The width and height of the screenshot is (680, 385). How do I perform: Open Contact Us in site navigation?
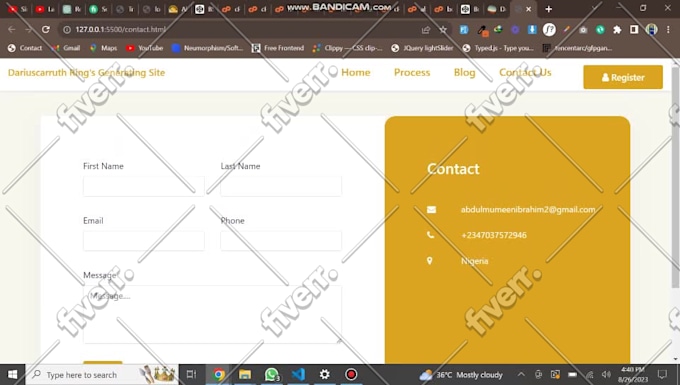525,72
